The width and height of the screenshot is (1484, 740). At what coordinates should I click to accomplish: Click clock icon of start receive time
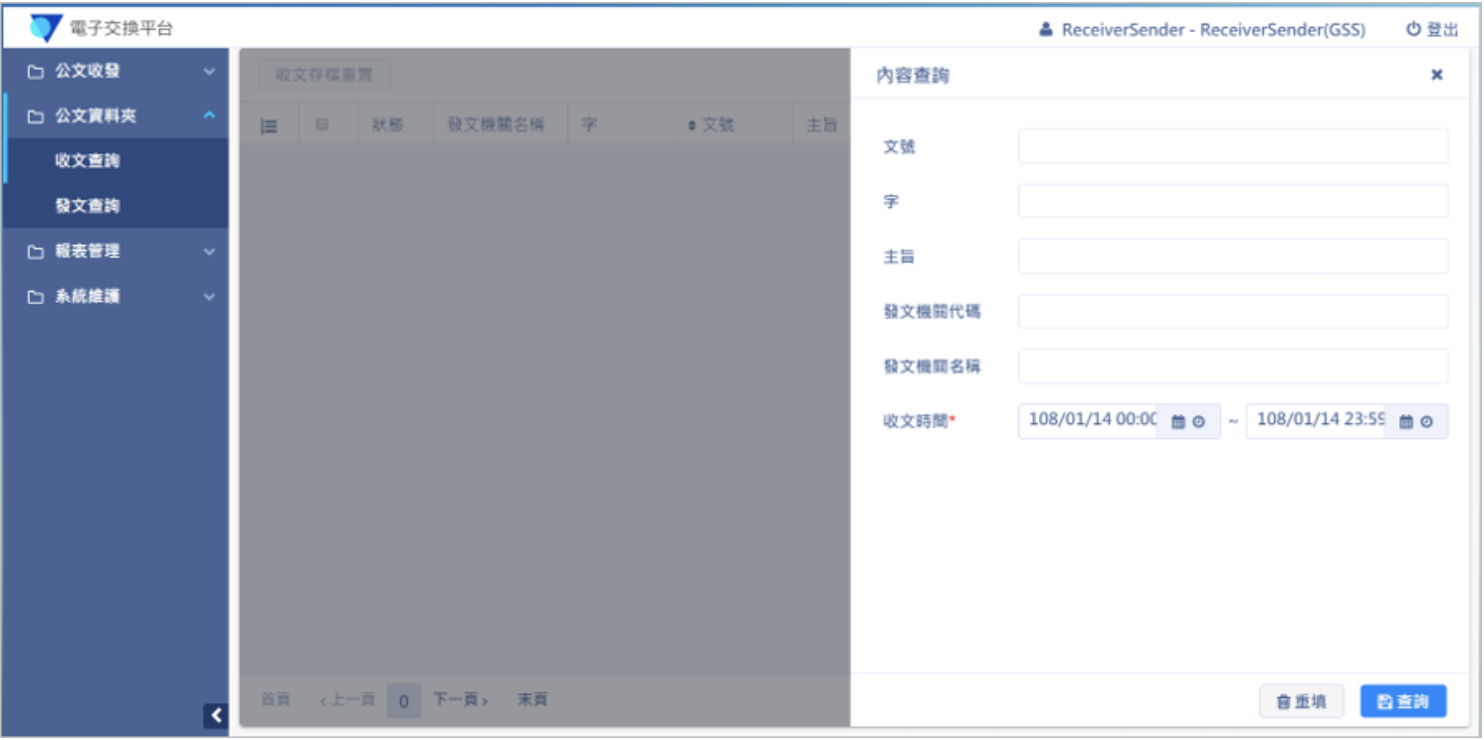pos(1199,422)
